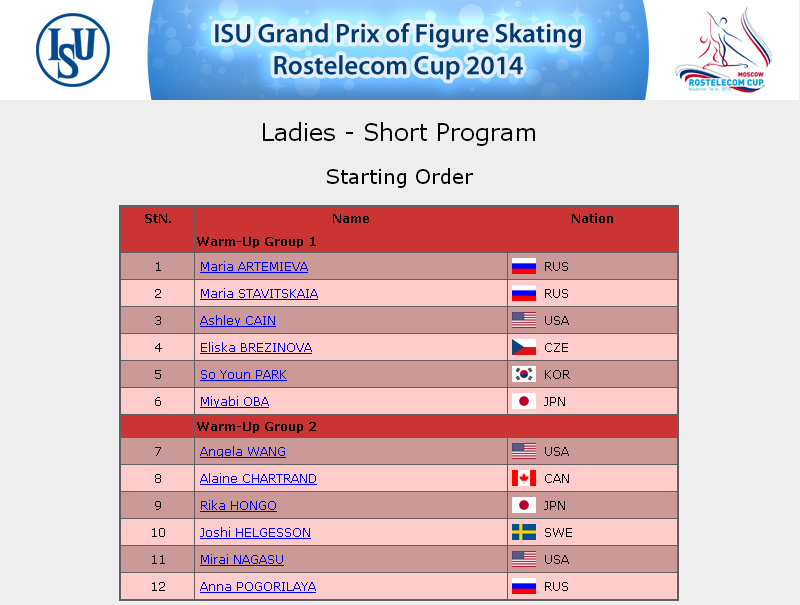This screenshot has width=800, height=605.
Task: Open So Youn PARK's skater page
Action: click(x=243, y=374)
